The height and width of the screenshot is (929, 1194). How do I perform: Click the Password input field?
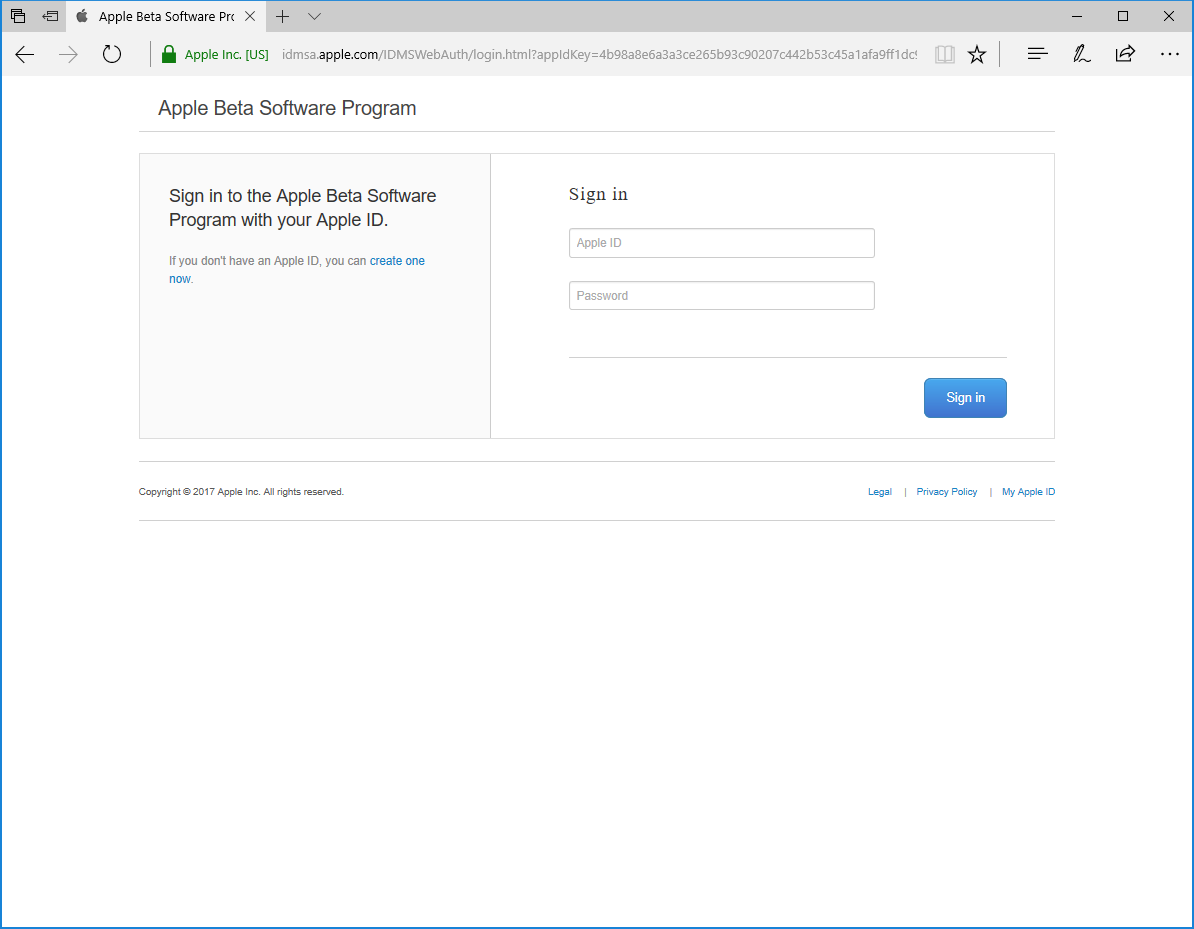pyautogui.click(x=721, y=296)
